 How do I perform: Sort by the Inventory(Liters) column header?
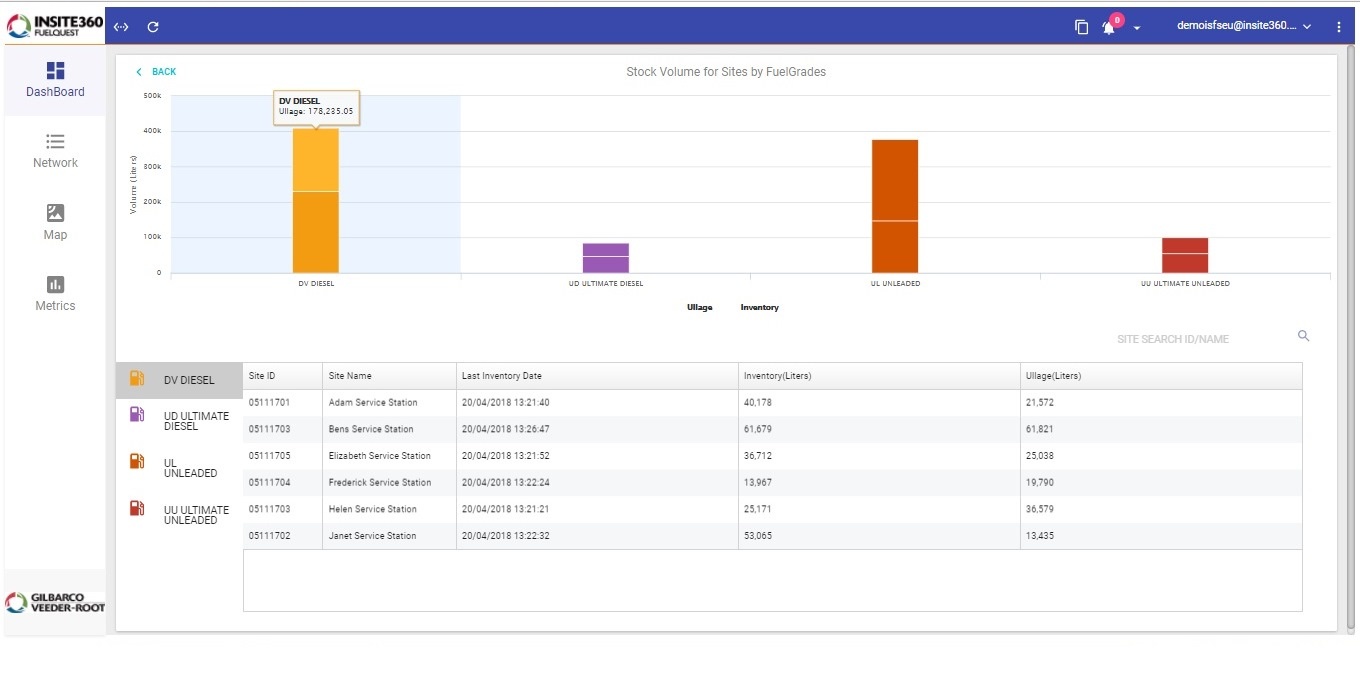(x=777, y=376)
